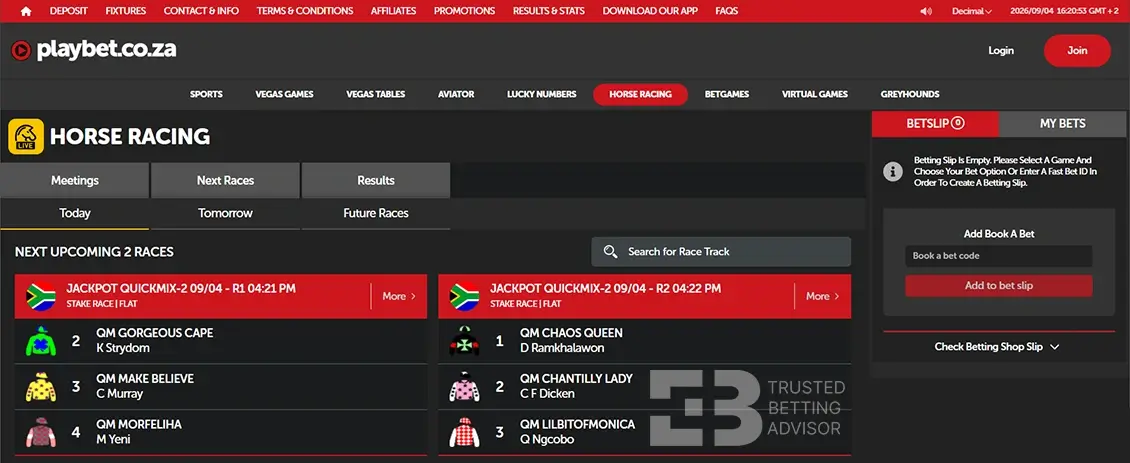Screen dimensions: 1130x463
Task: Click the search magnifier icon
Action: pos(610,252)
